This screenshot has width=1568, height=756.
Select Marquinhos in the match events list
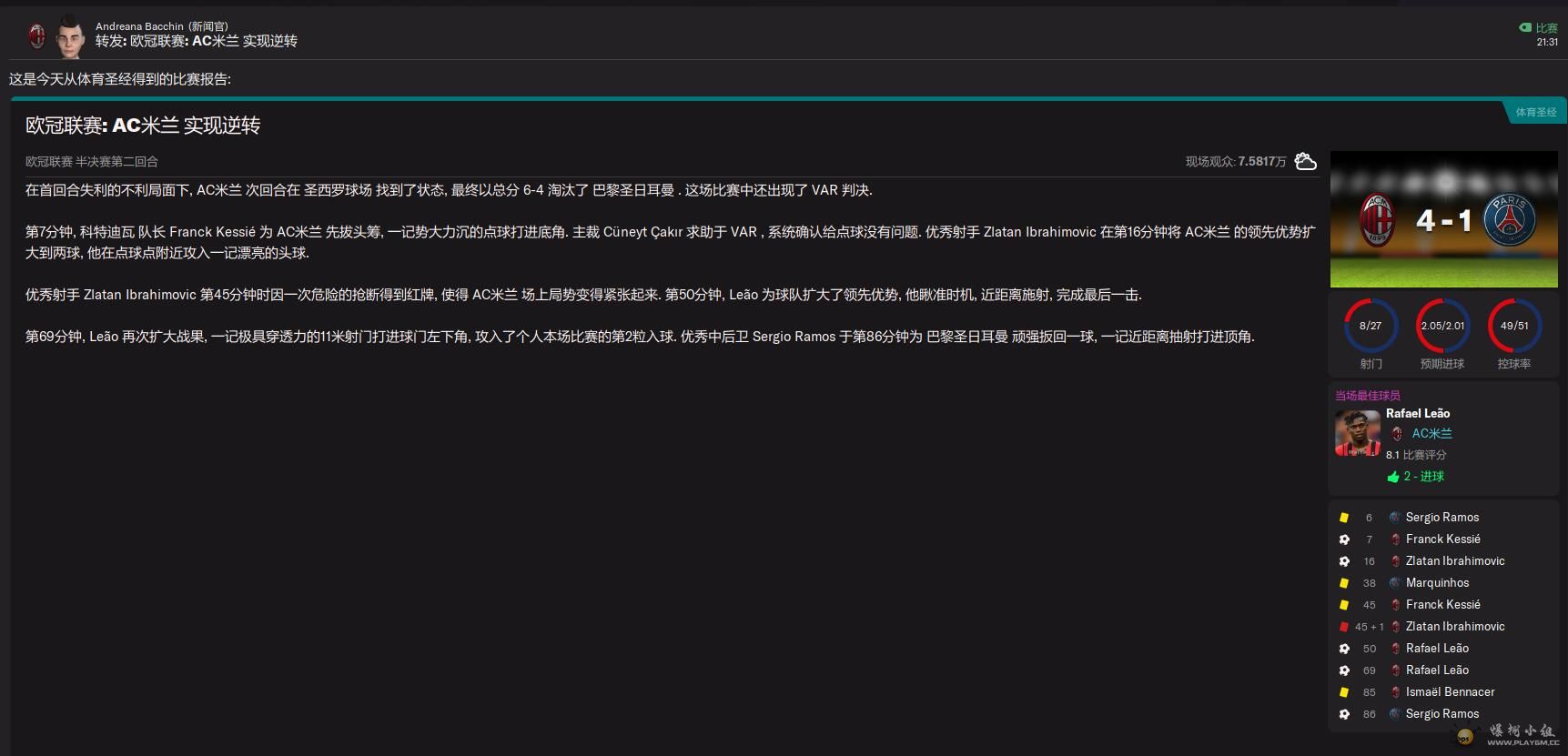coord(1437,583)
